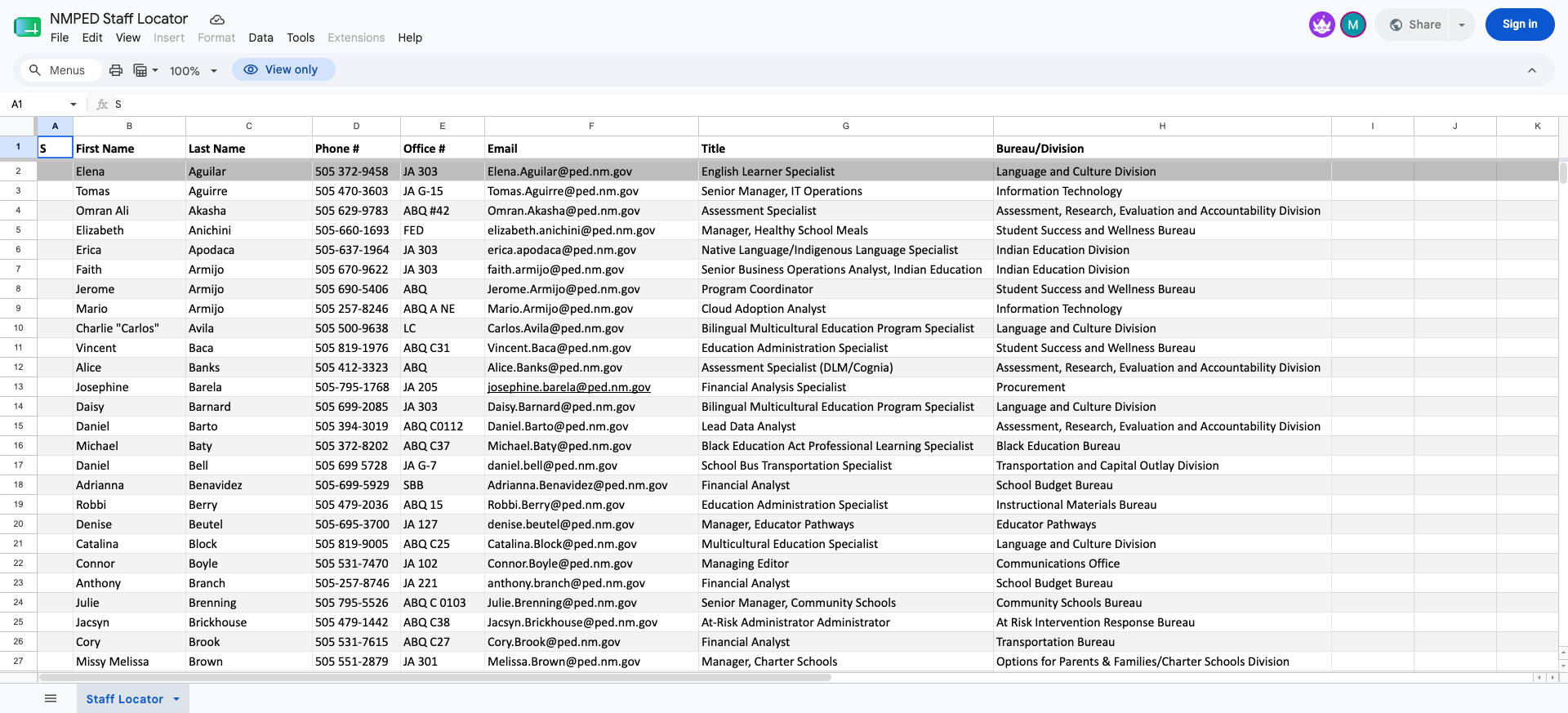Click cell 'Cloud Adoption Analyst'
Viewport: 1568px width, 713px height.
coord(845,309)
